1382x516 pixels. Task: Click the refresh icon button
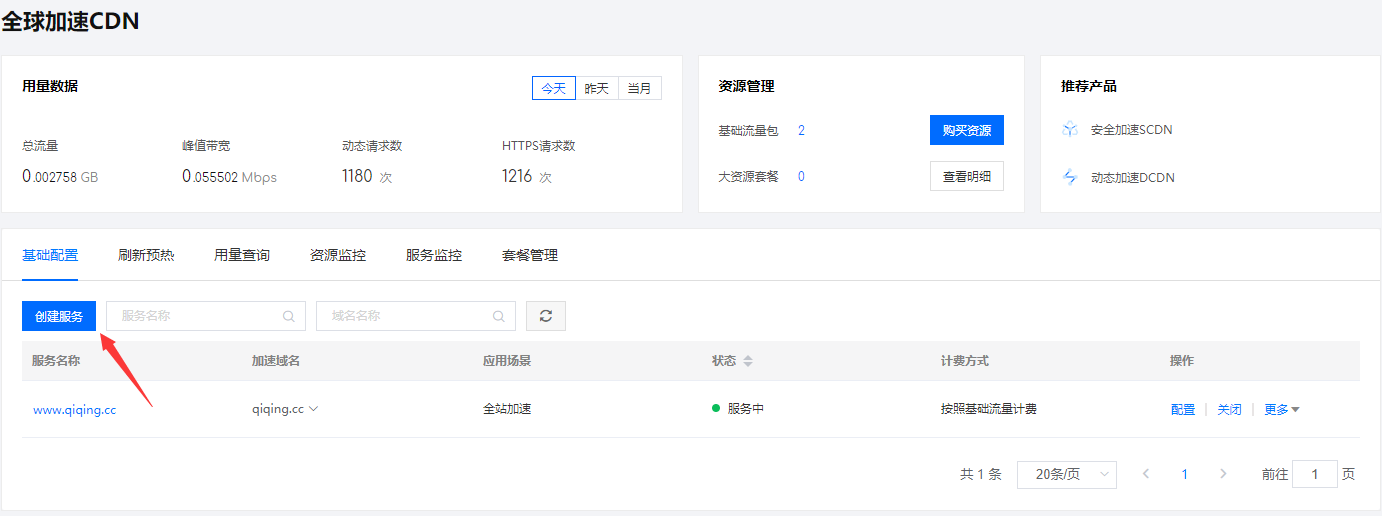(546, 316)
